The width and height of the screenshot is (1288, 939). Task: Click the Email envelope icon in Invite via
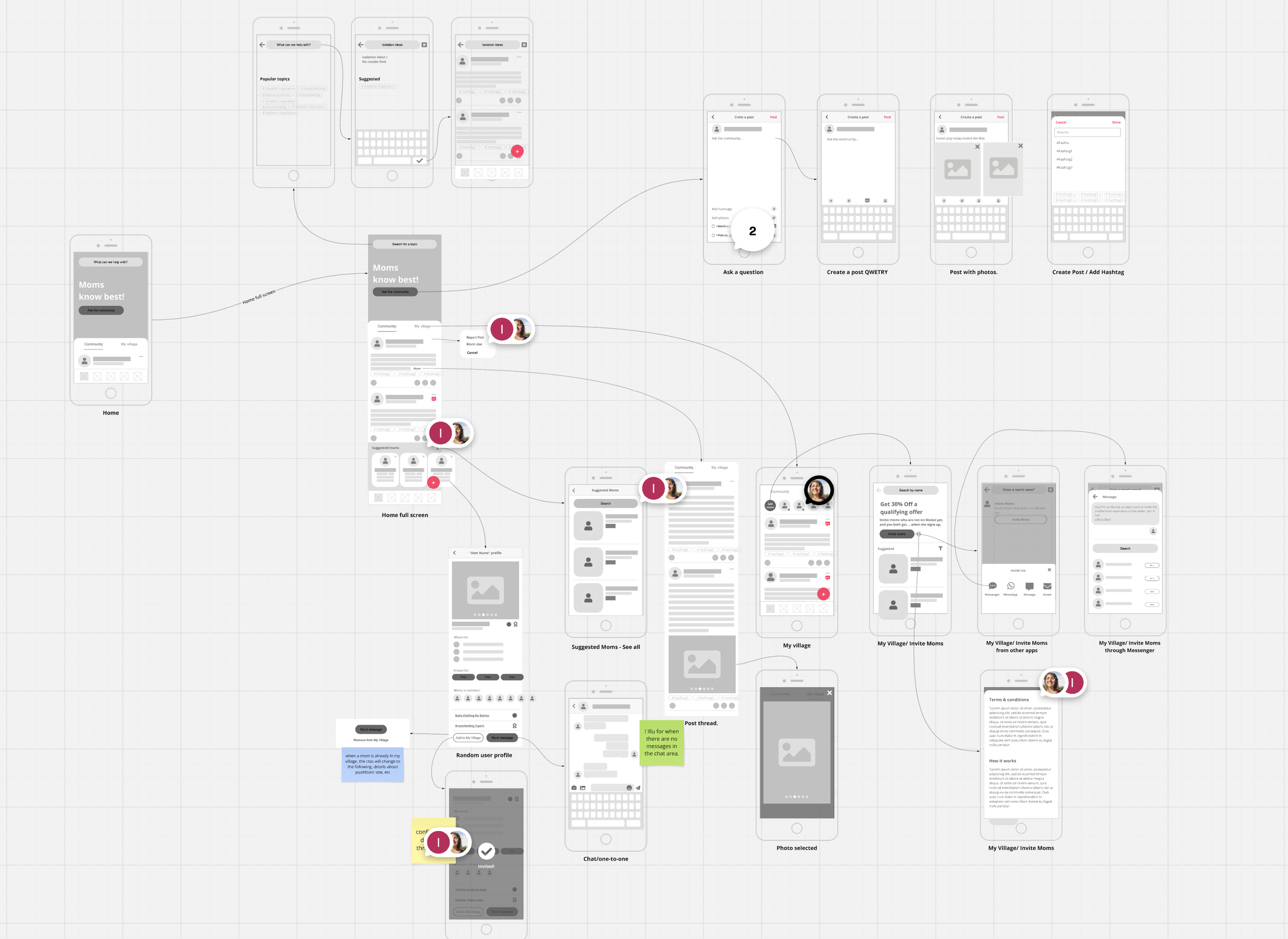(1047, 586)
